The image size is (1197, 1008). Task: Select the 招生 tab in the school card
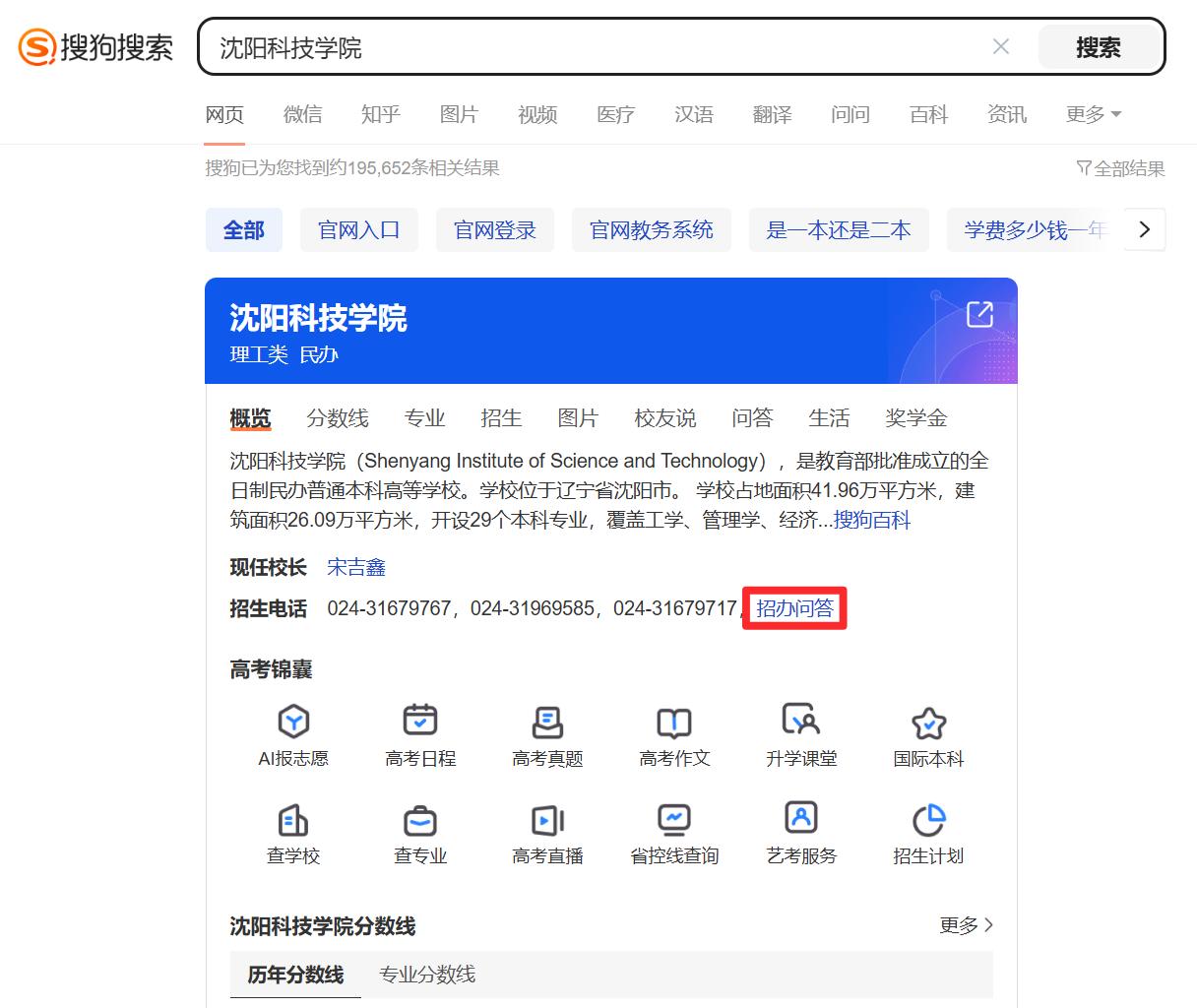pos(501,418)
